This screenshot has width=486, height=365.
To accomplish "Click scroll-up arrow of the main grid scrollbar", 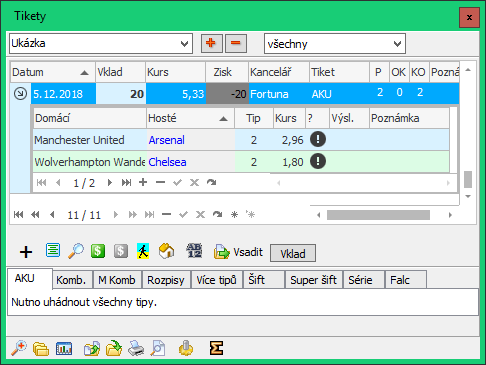I will 468,70.
